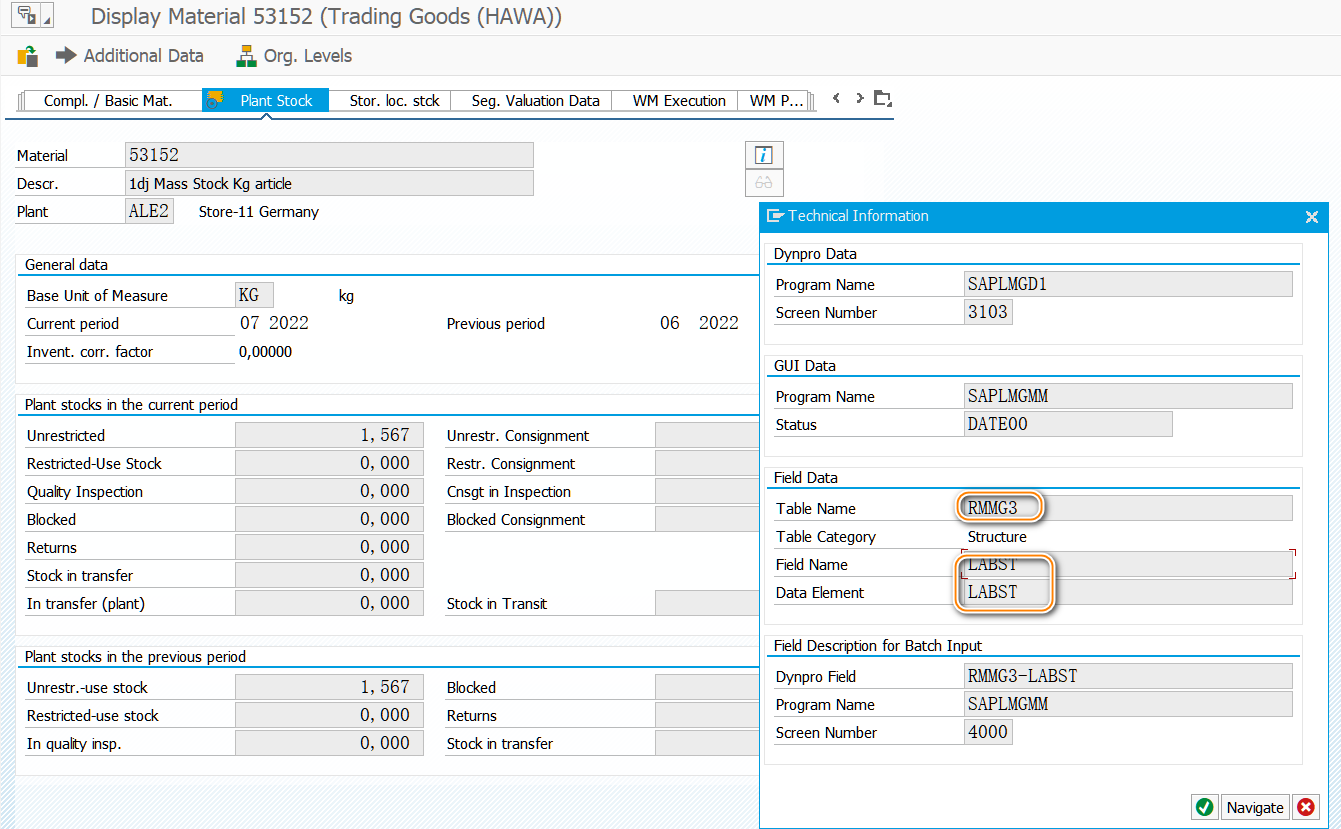Click the GUI Status DATE00 field

point(1068,424)
